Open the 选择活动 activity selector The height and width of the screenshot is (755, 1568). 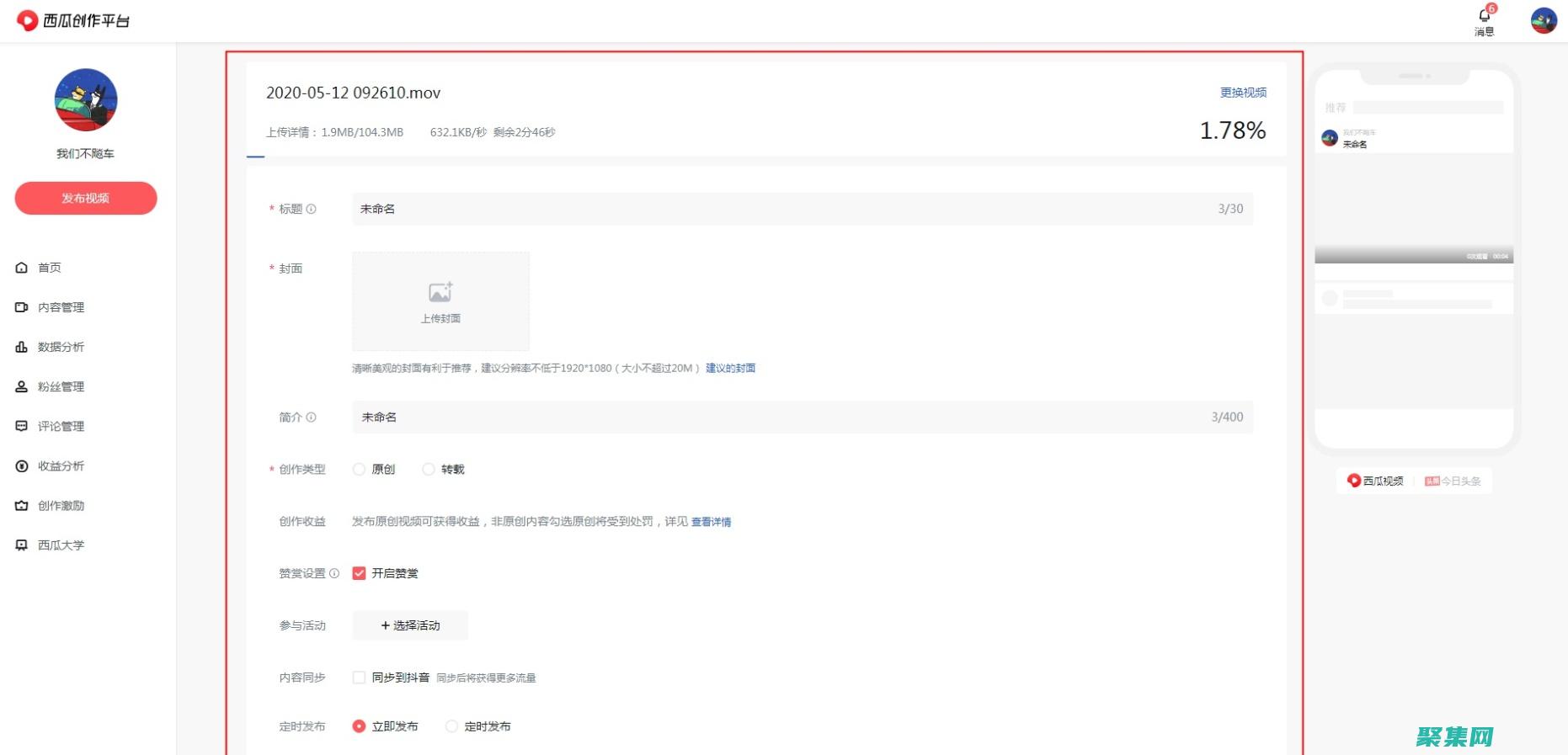pyautogui.click(x=410, y=625)
